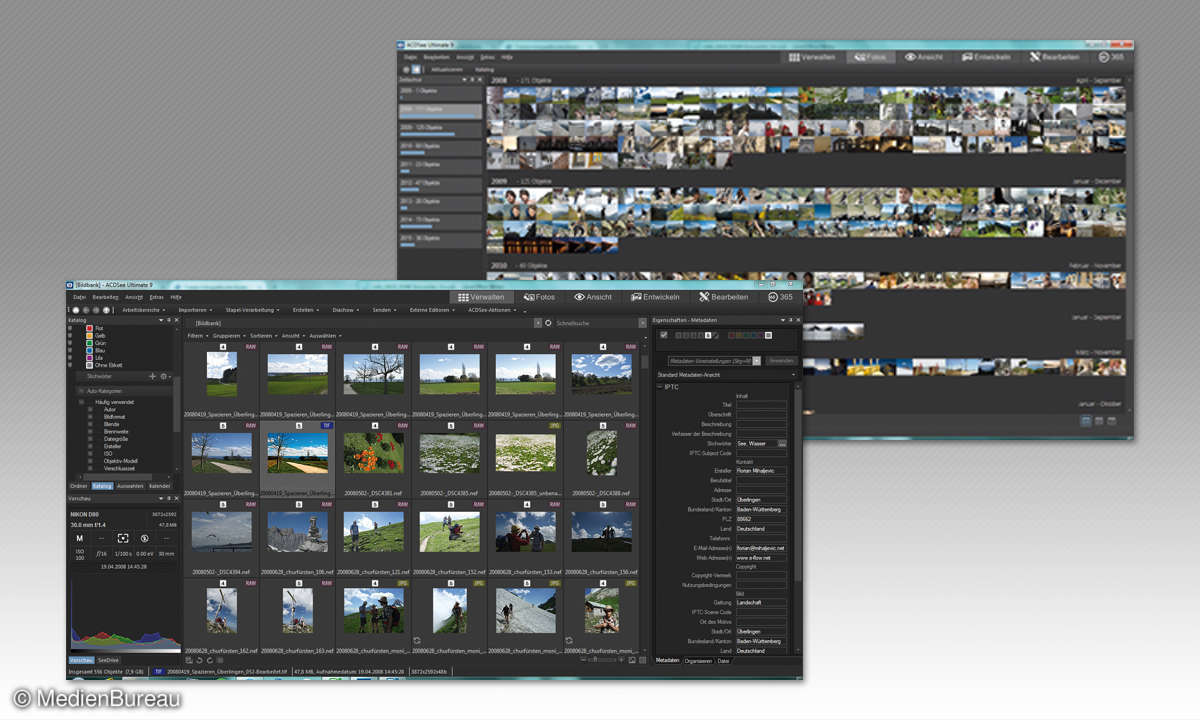
Task: Select the 20080502-_DSC4381.nef orange flowers thumbnail
Action: (374, 453)
